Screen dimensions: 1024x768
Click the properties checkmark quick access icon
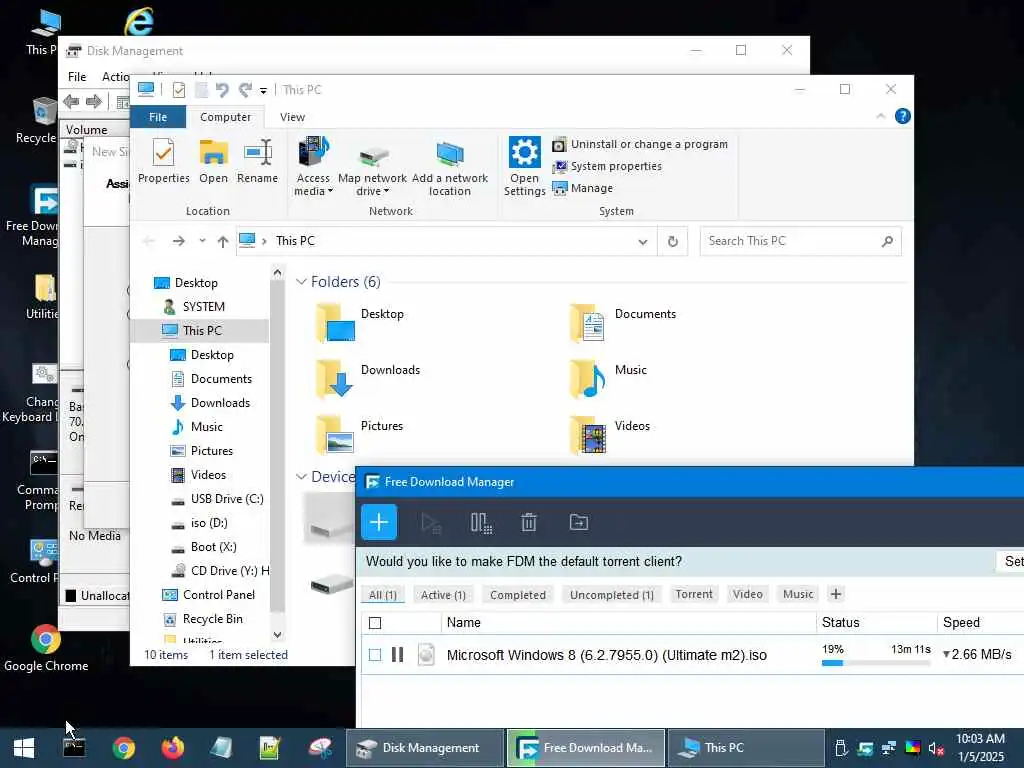178,90
